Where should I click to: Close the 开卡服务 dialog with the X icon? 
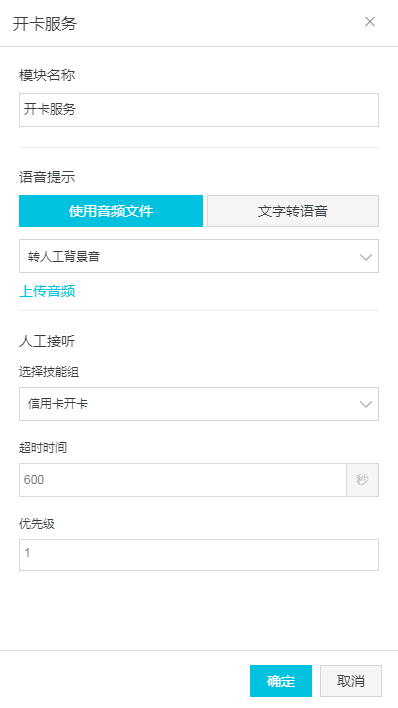click(370, 22)
